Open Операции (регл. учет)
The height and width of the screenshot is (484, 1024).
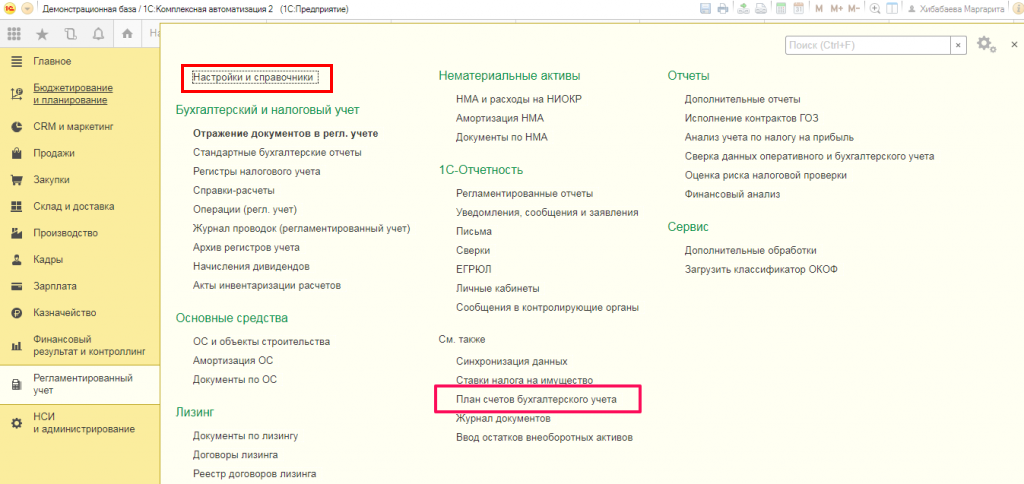tap(245, 209)
